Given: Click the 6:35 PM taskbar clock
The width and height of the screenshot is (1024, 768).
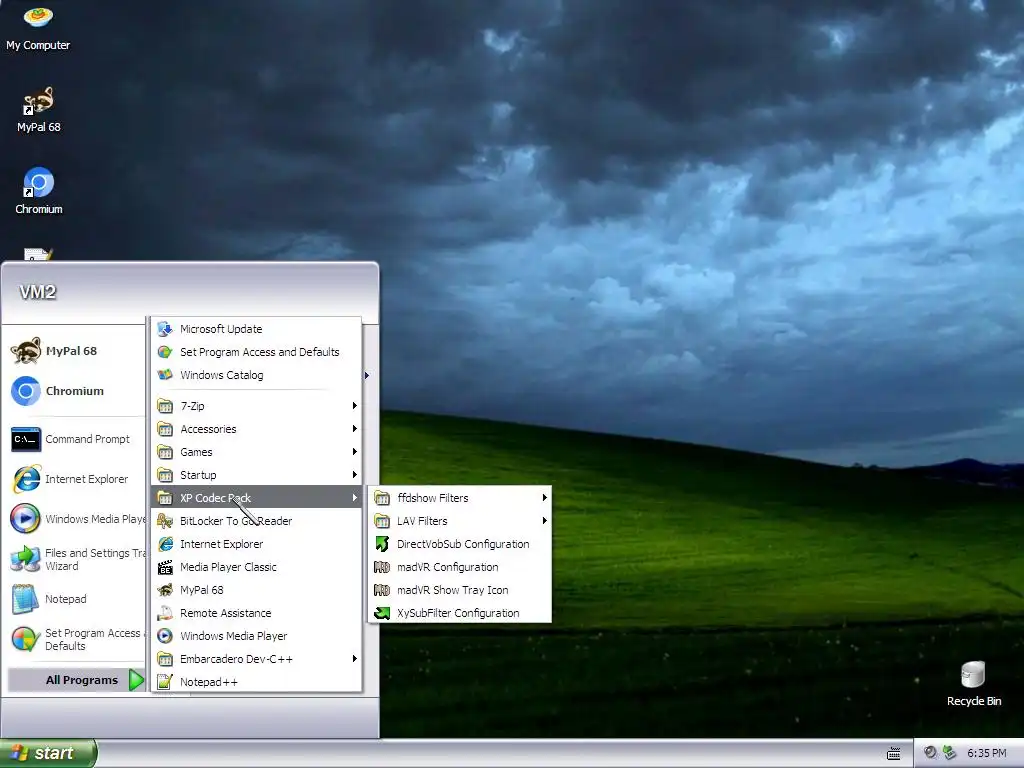Looking at the screenshot, I should coord(987,753).
